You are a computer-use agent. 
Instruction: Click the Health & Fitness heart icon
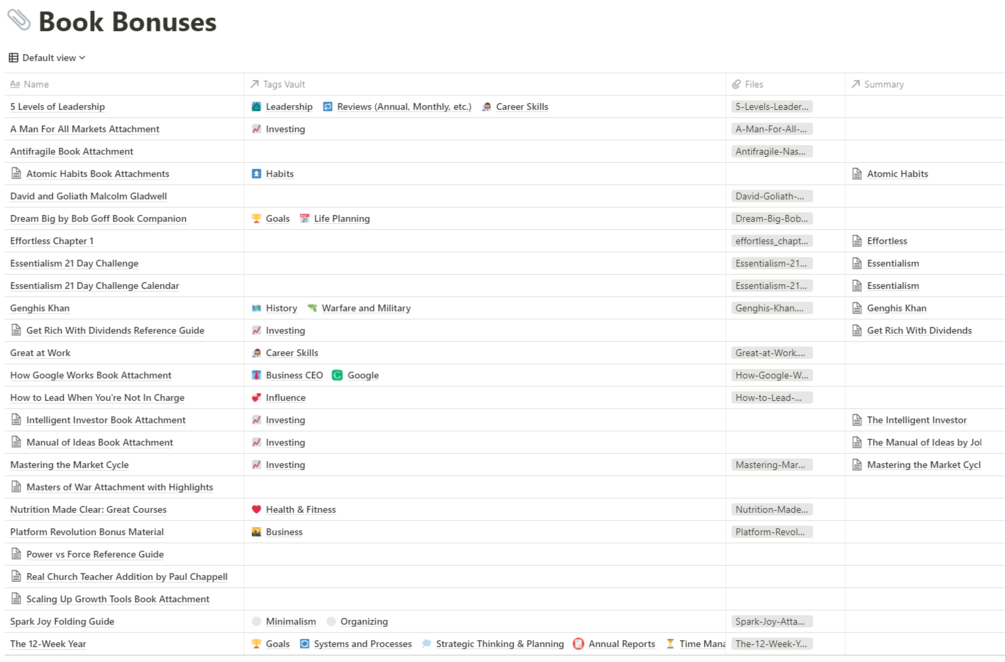click(x=256, y=510)
